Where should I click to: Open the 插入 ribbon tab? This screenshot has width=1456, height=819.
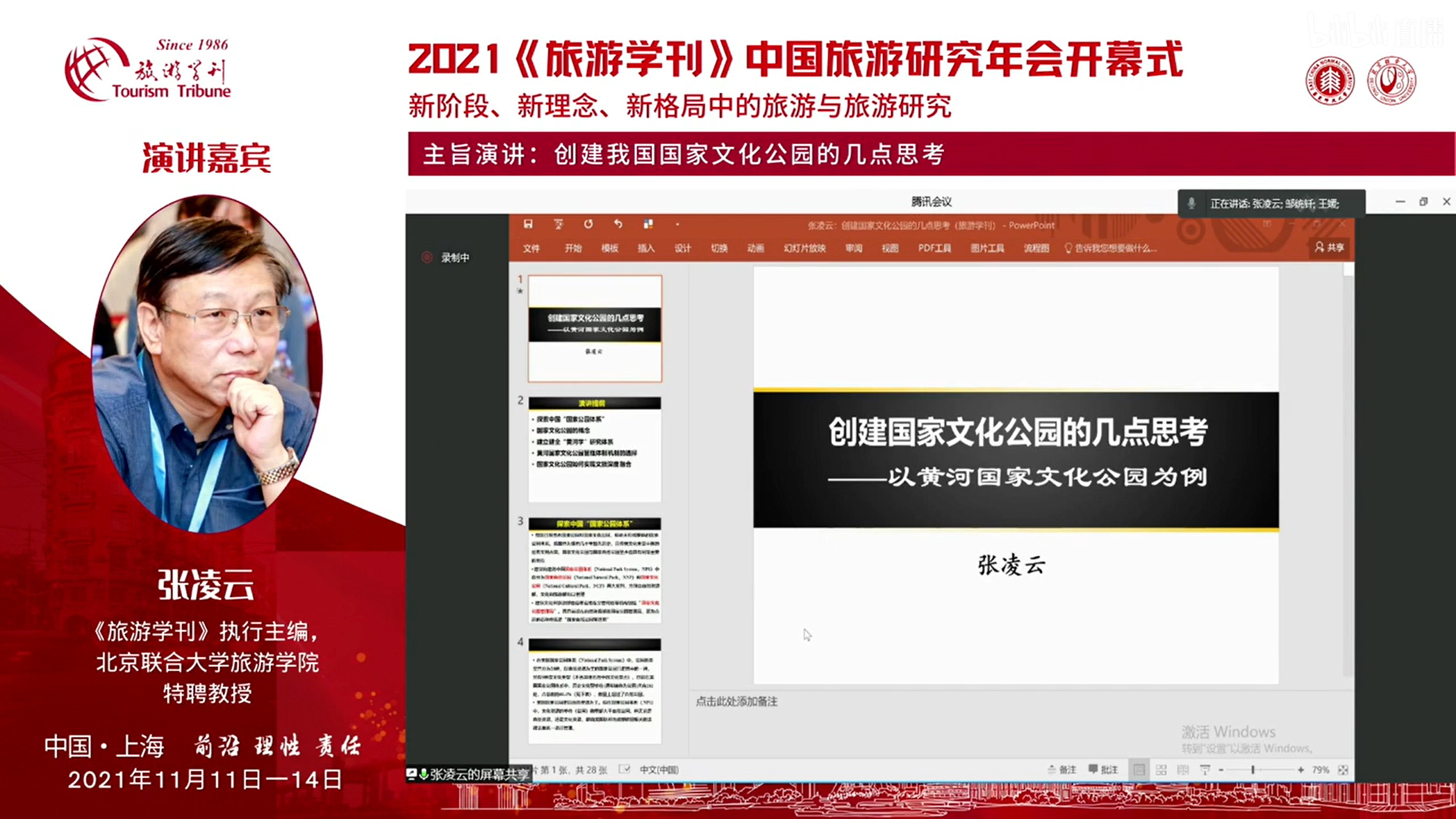[x=646, y=248]
